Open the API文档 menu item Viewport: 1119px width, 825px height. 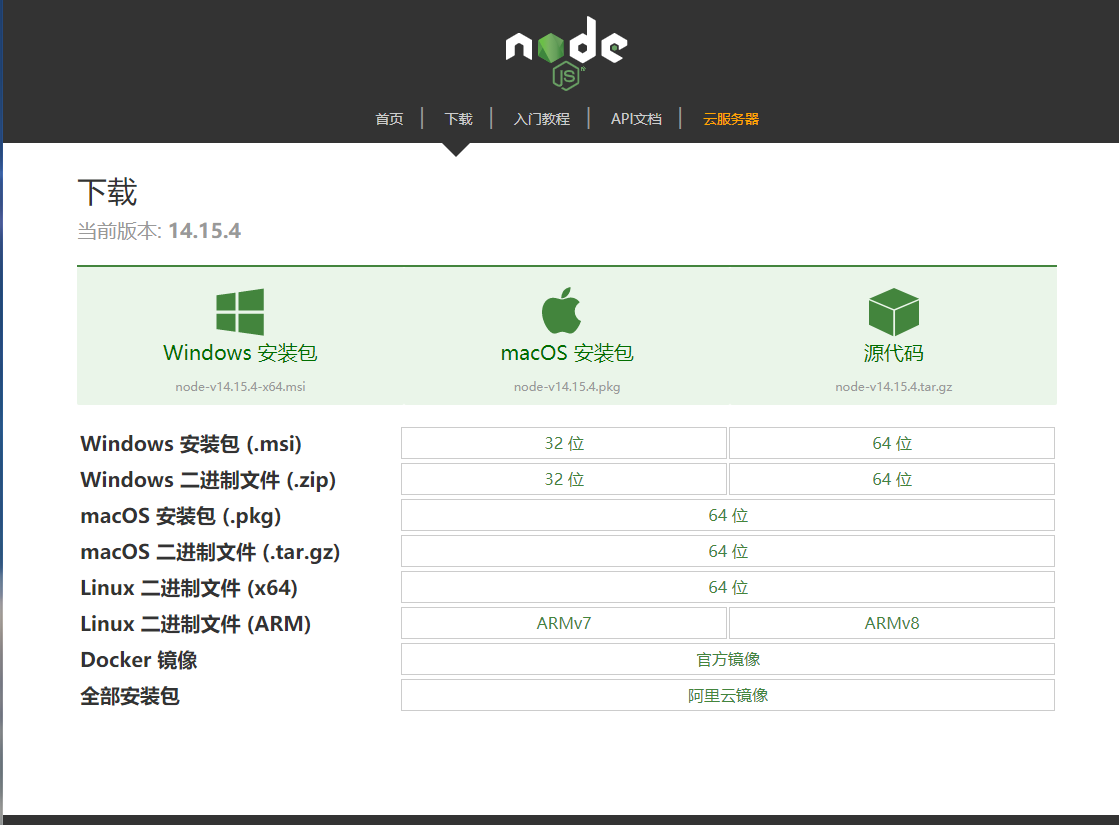tap(636, 119)
